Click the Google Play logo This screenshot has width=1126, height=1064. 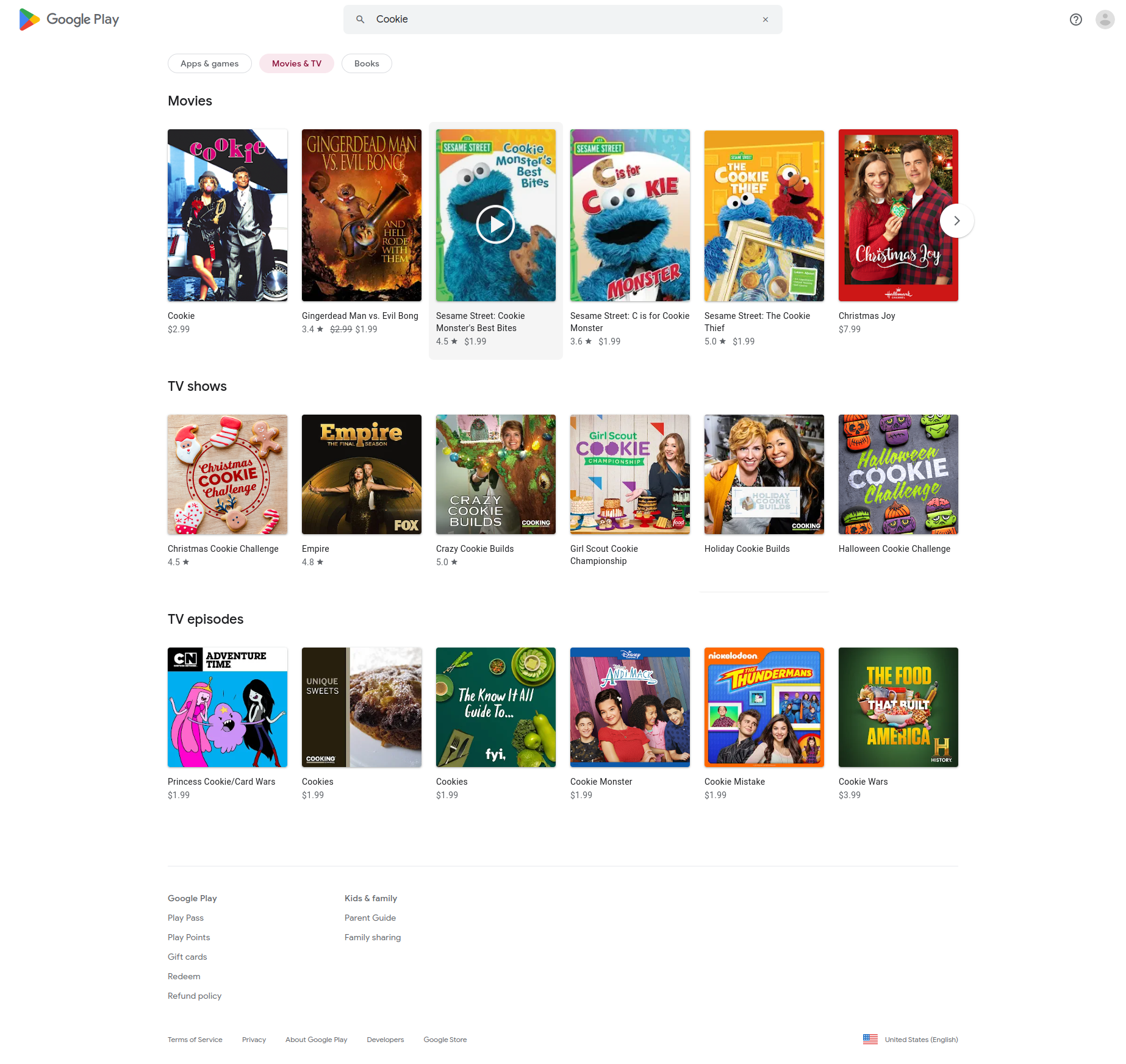[x=69, y=20]
